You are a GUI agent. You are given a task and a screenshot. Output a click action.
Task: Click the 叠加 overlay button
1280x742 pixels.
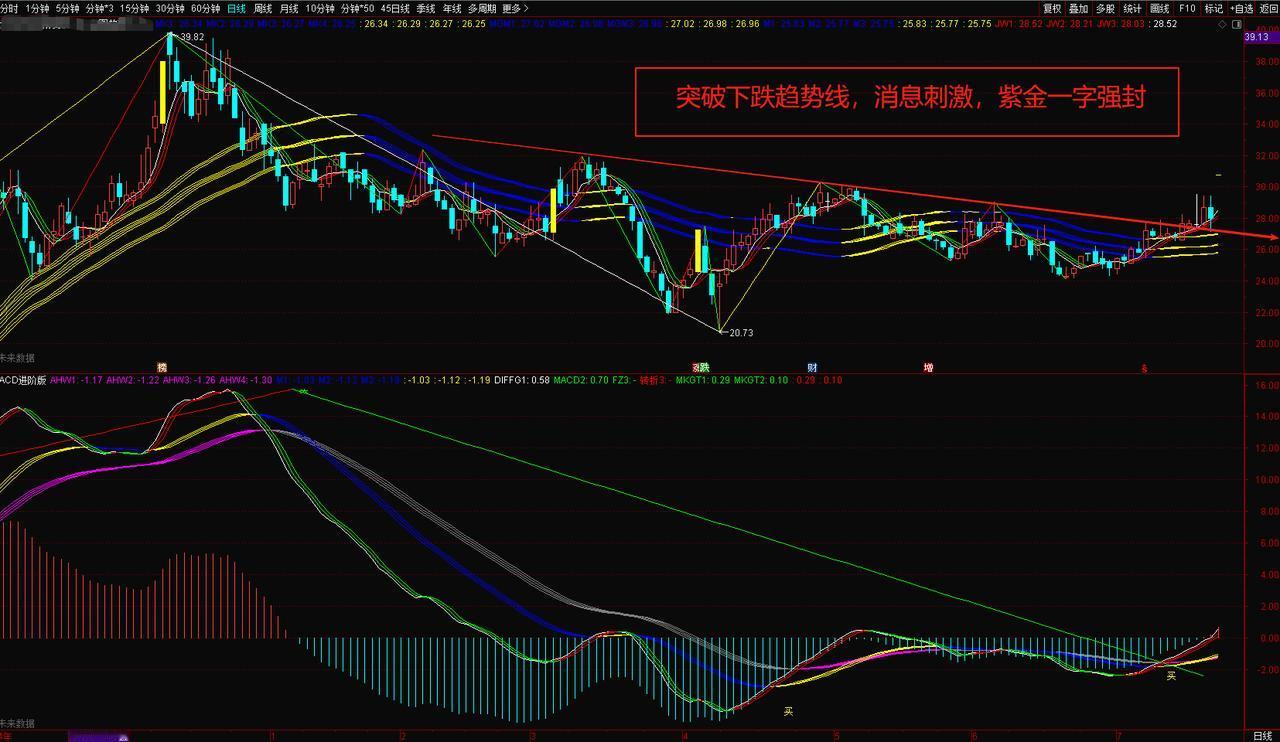tap(1079, 8)
